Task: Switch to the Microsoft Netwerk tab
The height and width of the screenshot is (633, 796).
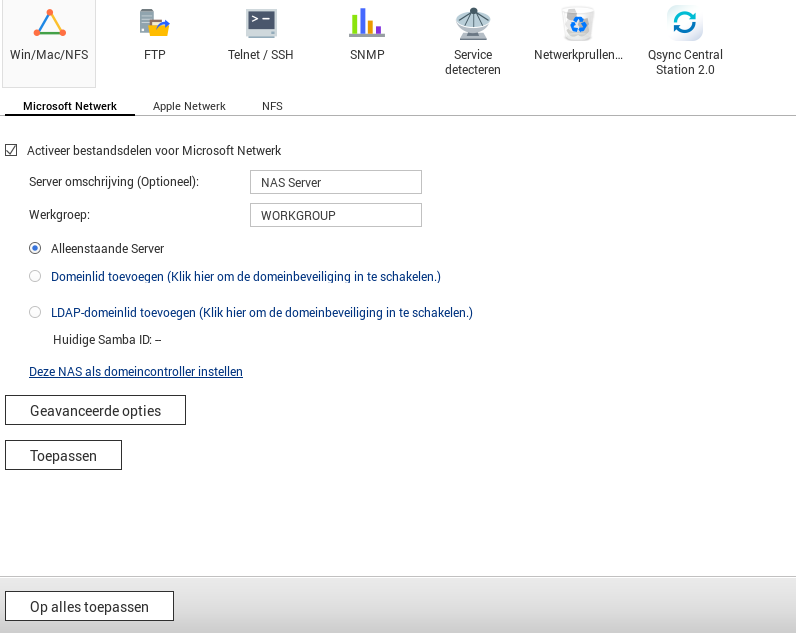Action: (70, 106)
